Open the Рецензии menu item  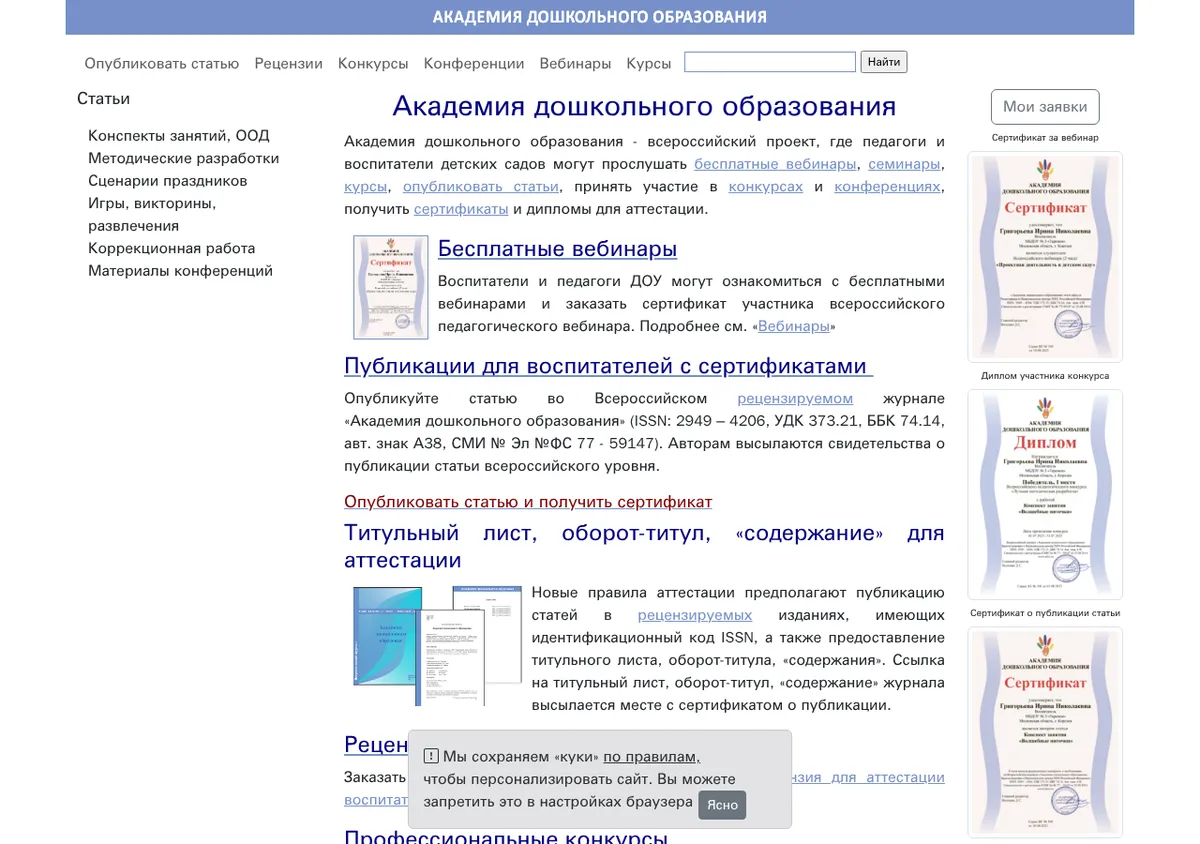(288, 63)
